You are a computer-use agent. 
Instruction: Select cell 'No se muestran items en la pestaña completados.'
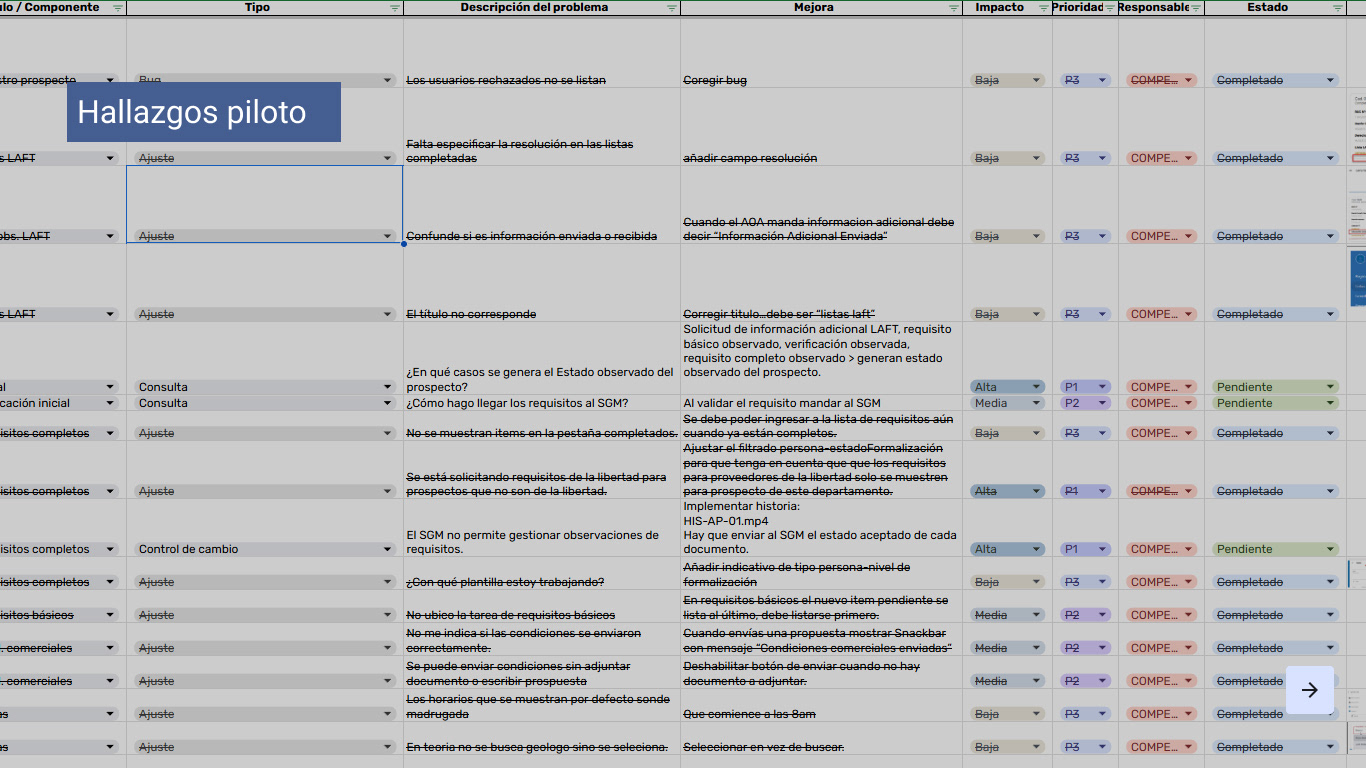coord(542,426)
